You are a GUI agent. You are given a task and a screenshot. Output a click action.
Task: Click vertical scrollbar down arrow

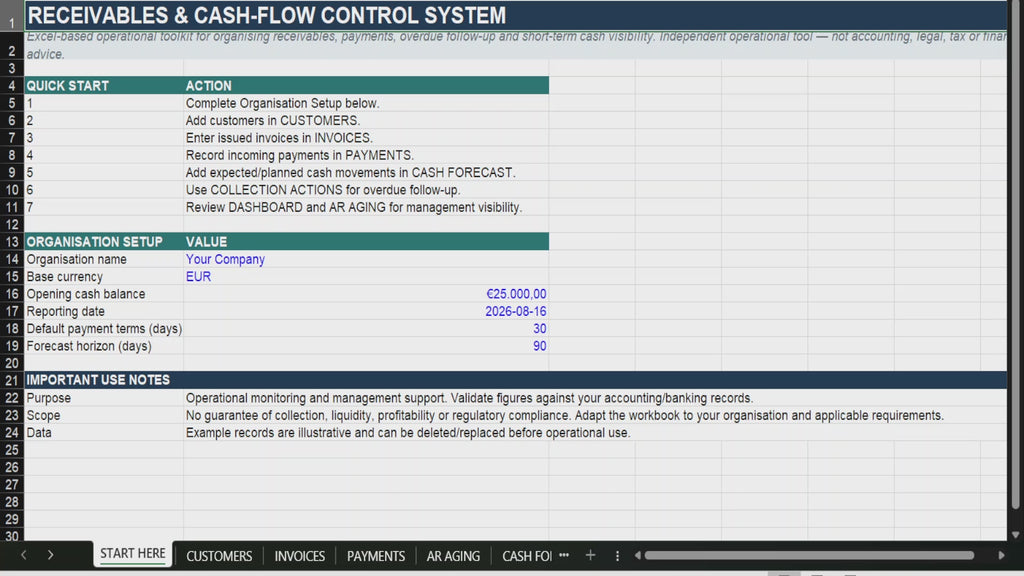coord(1016,535)
